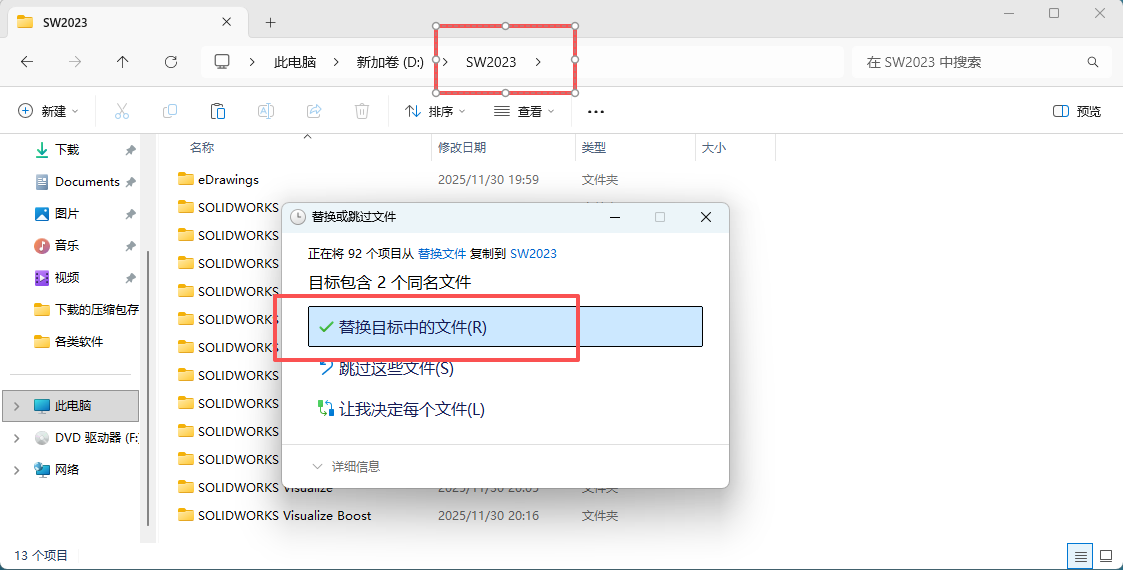This screenshot has width=1123, height=570.
Task: Switch to details view icon in status bar
Action: coord(1080,556)
